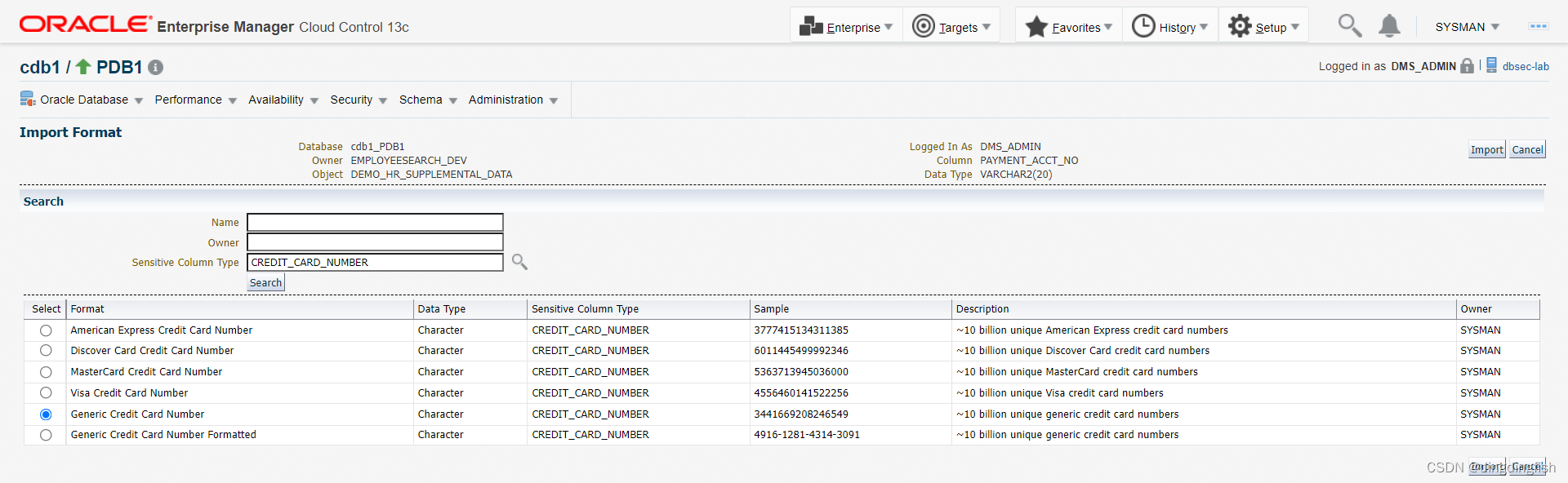Click the Search button
Screen dimensions: 1568x483
click(265, 282)
